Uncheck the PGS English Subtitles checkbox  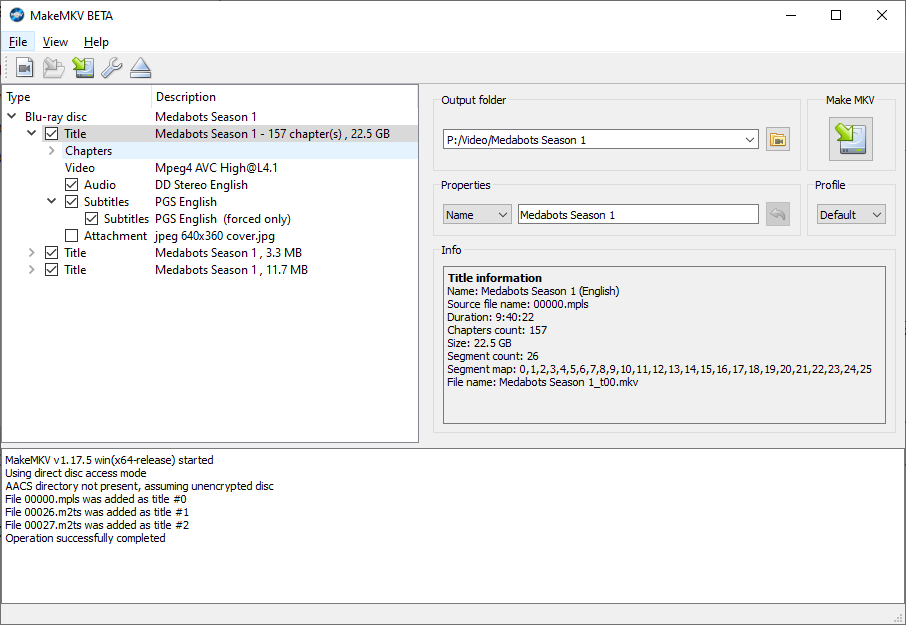[72, 202]
